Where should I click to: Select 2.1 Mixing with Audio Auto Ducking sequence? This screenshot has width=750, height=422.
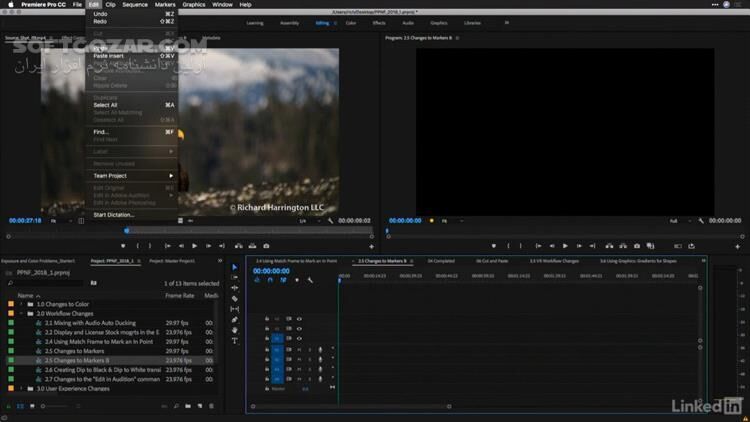[x=90, y=323]
